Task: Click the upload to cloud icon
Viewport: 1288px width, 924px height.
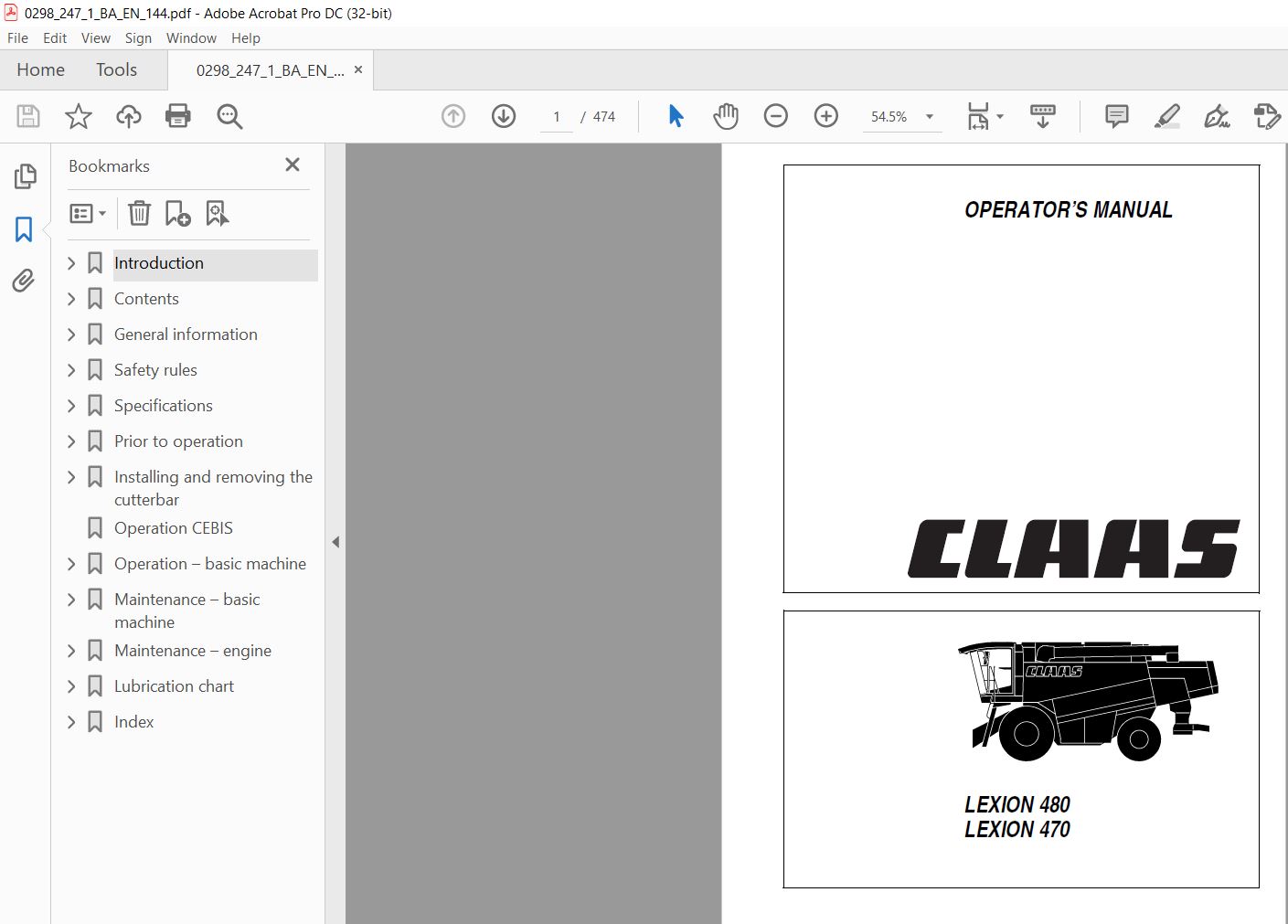Action: tap(129, 116)
